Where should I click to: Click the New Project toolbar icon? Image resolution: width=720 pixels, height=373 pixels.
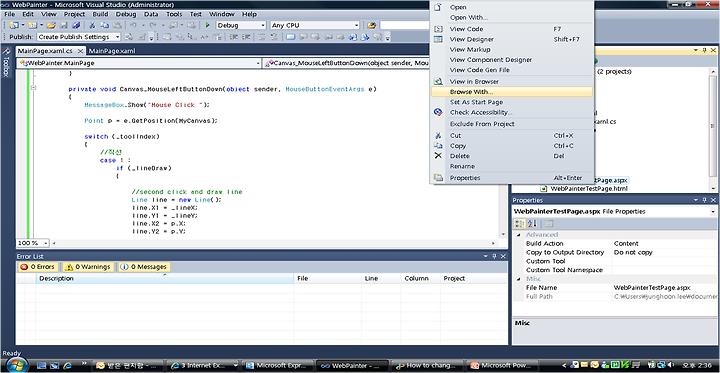14,25
